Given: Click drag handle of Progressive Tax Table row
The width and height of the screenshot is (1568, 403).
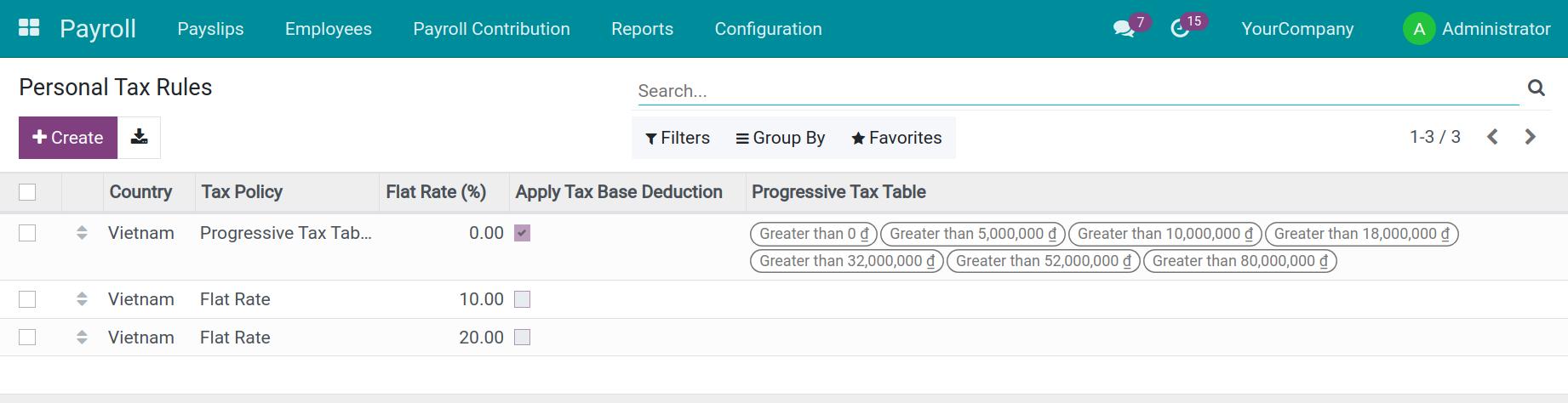Looking at the screenshot, I should tap(82, 233).
